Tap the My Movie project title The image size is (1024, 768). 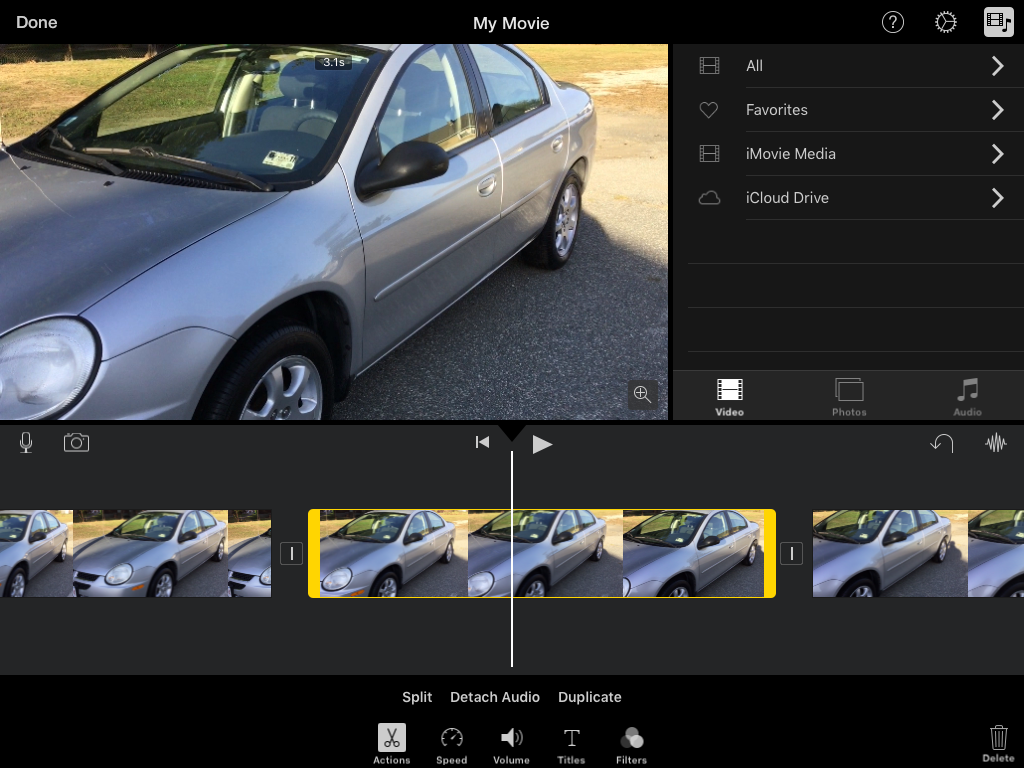511,23
